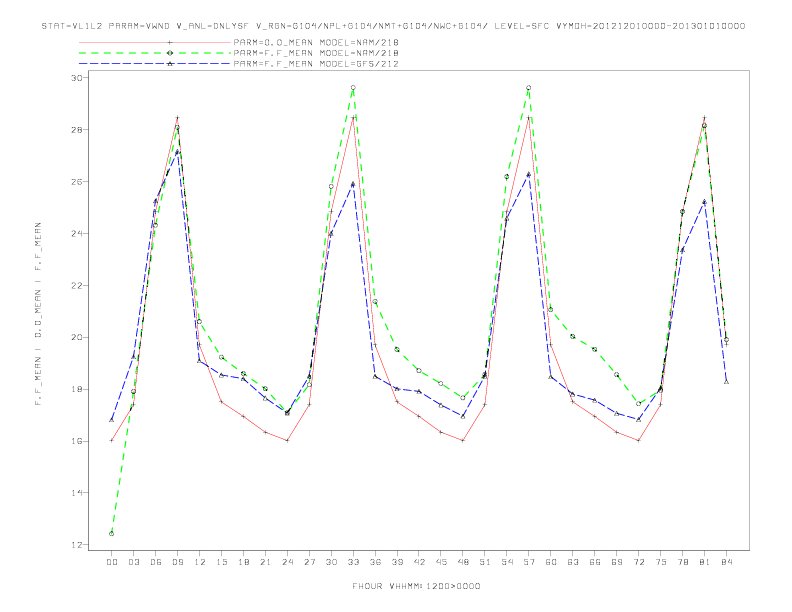Click the vertical F.F_MEAN O.O_MEAN axis label
Image resolution: width=792 pixels, height=612 pixels.
click(38, 314)
